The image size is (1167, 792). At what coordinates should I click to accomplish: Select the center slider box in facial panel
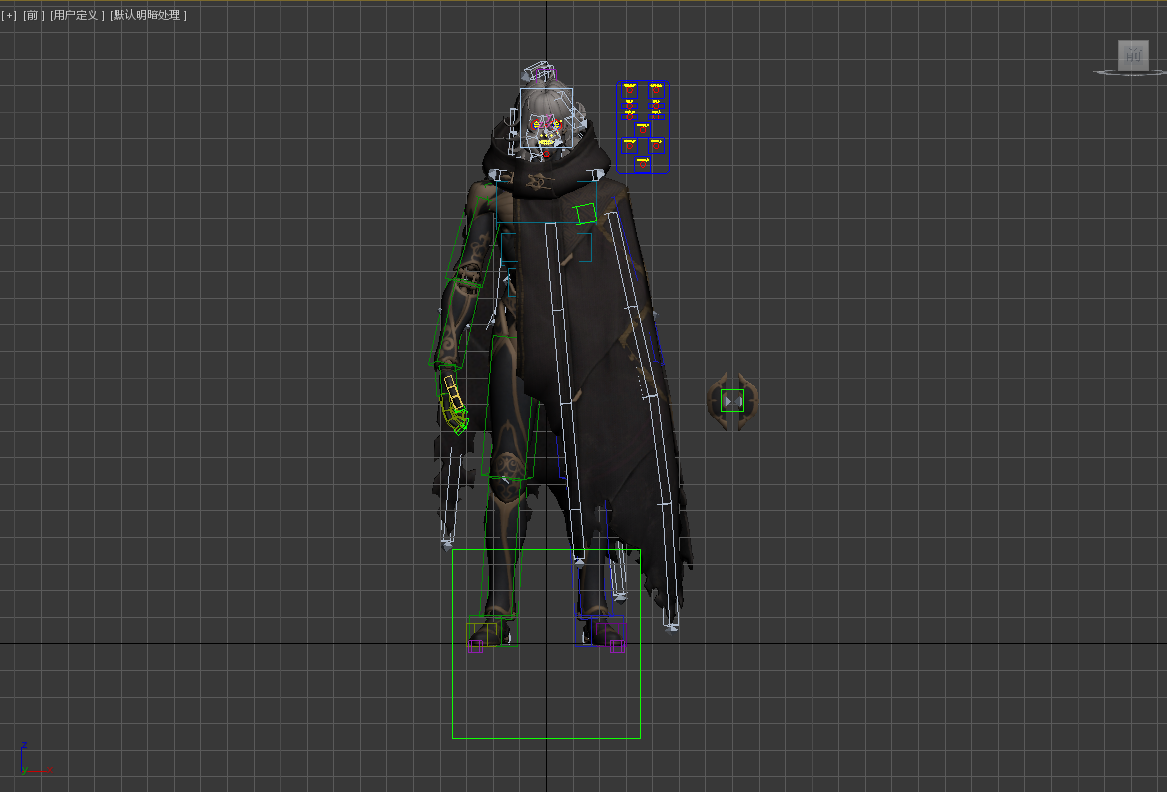642,128
